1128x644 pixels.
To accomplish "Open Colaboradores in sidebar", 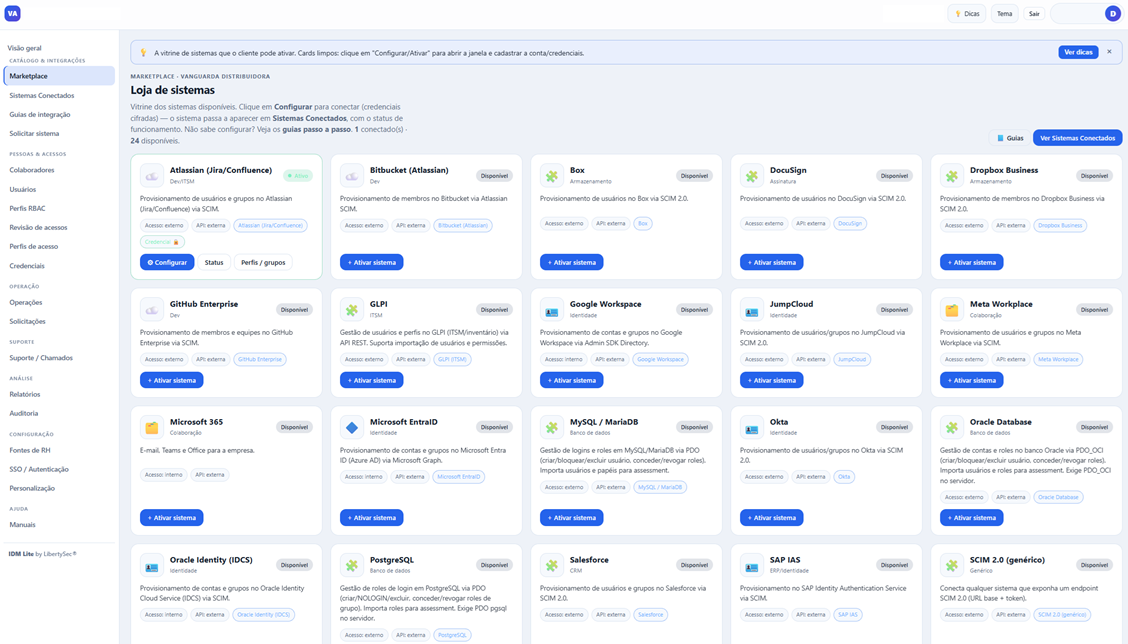I will (x=59, y=170).
